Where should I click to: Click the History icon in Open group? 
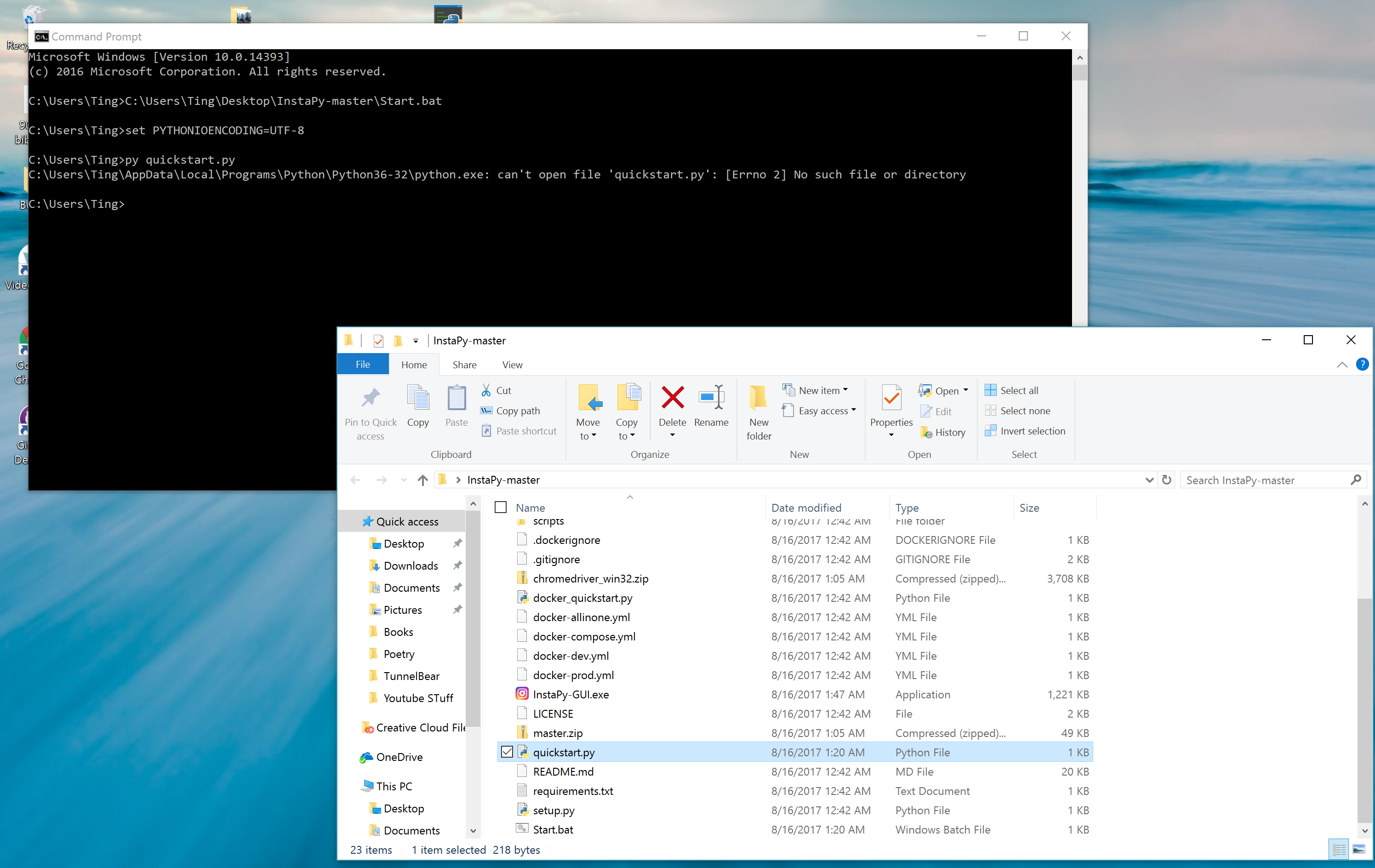[x=926, y=432]
